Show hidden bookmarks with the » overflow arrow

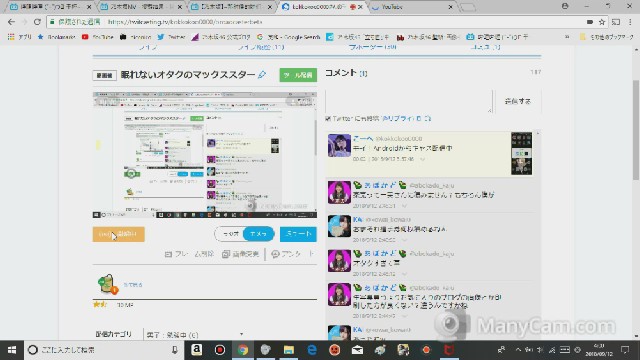[567, 37]
